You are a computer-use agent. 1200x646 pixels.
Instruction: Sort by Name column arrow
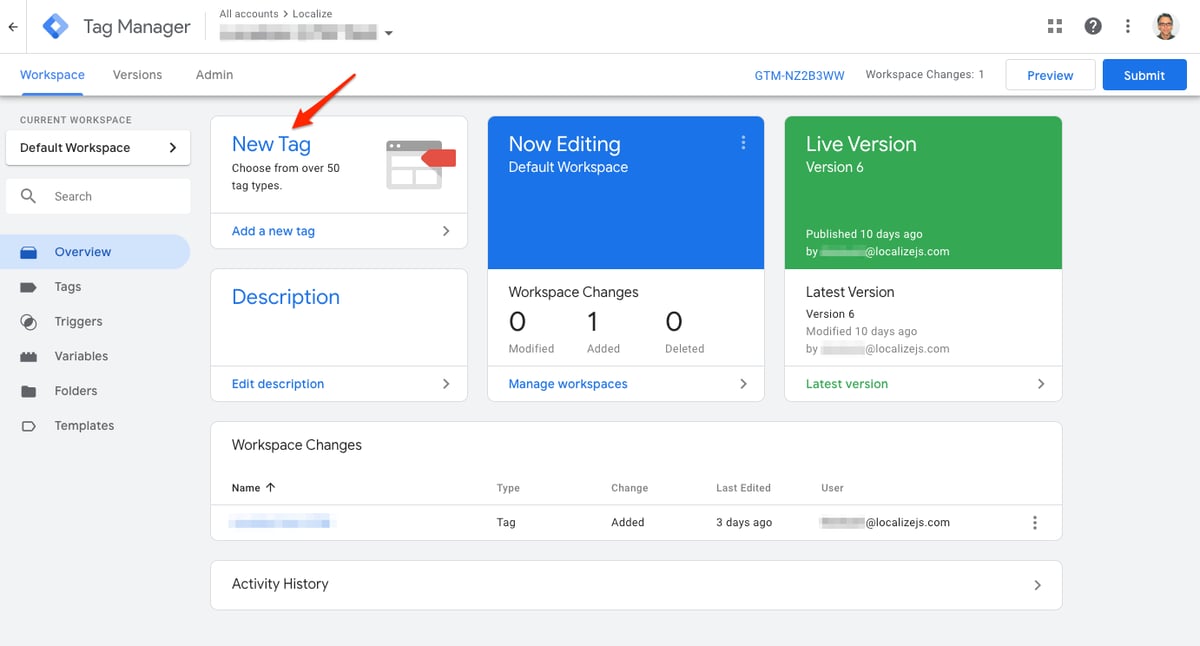pyautogui.click(x=270, y=488)
